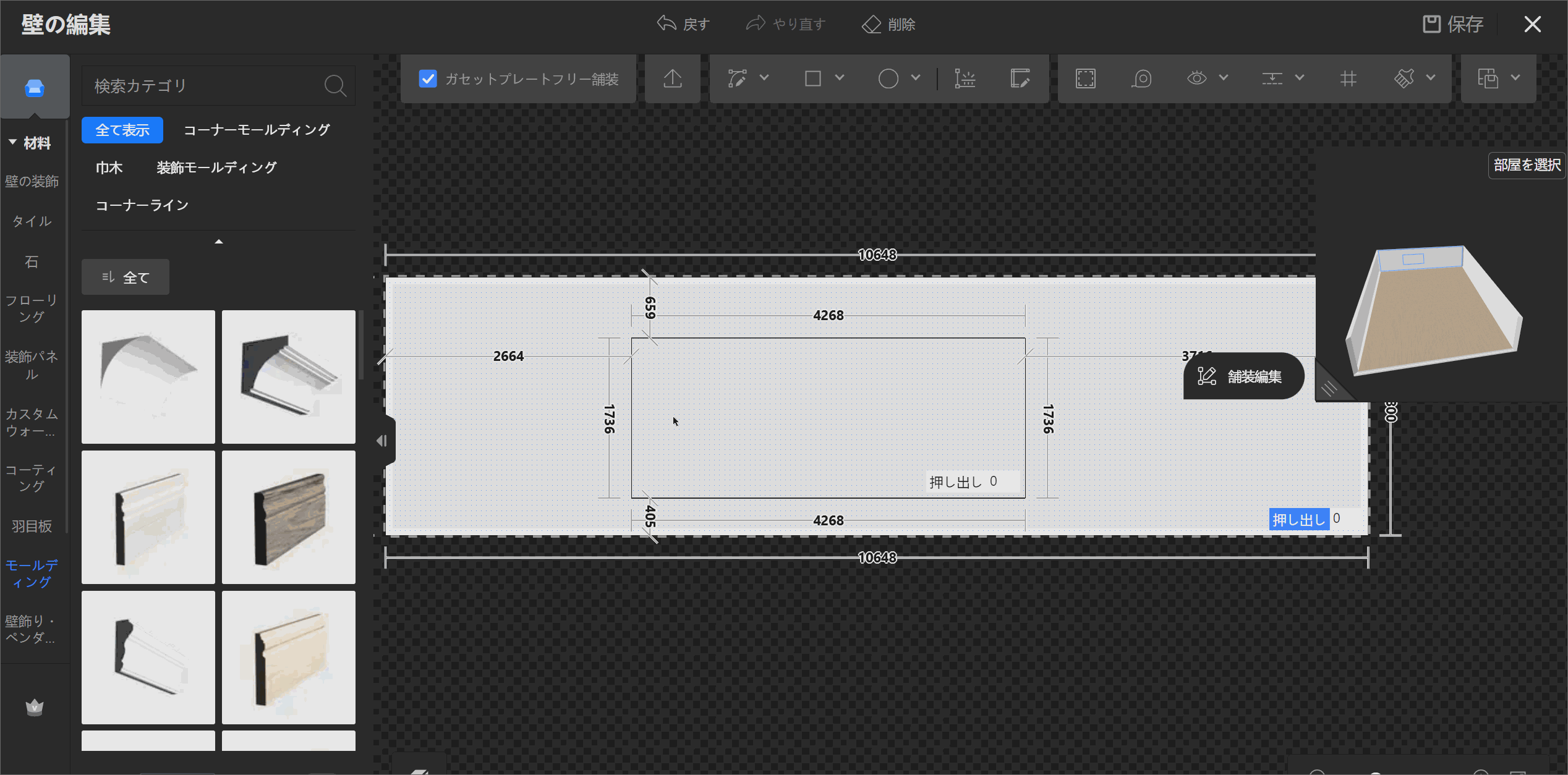This screenshot has height=775, width=1568.
Task: Select the polyline draw tool
Action: (x=738, y=78)
